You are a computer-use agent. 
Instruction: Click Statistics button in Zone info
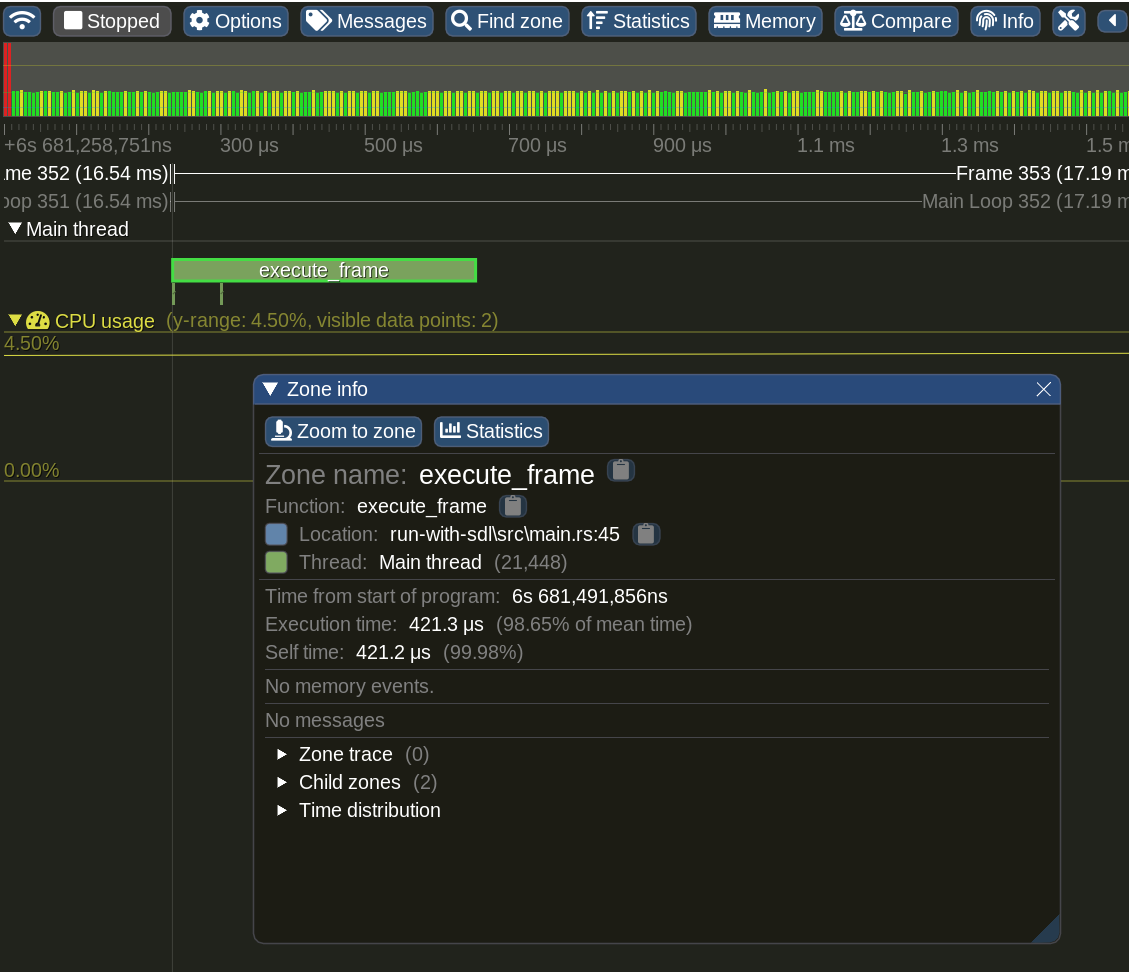pos(491,431)
